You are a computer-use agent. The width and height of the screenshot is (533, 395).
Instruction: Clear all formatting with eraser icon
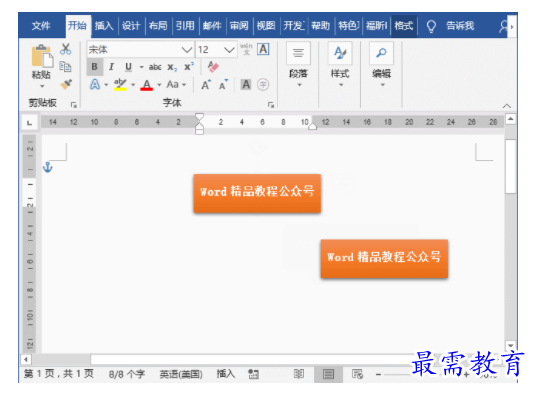coord(213,67)
